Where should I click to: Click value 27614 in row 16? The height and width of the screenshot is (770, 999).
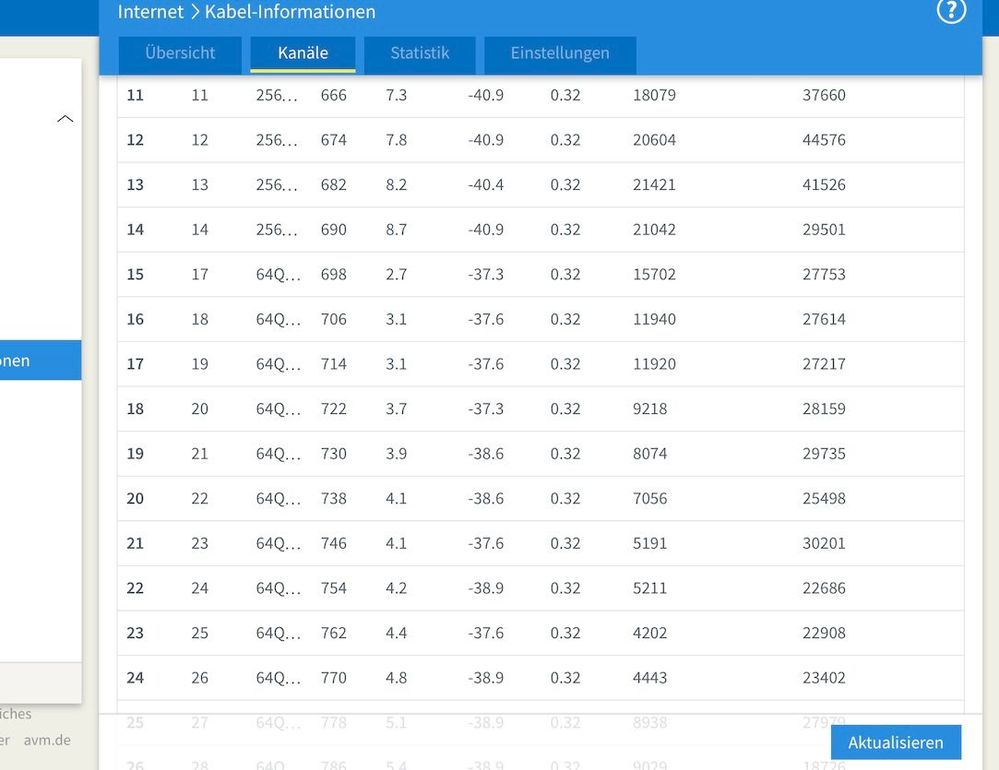click(824, 319)
